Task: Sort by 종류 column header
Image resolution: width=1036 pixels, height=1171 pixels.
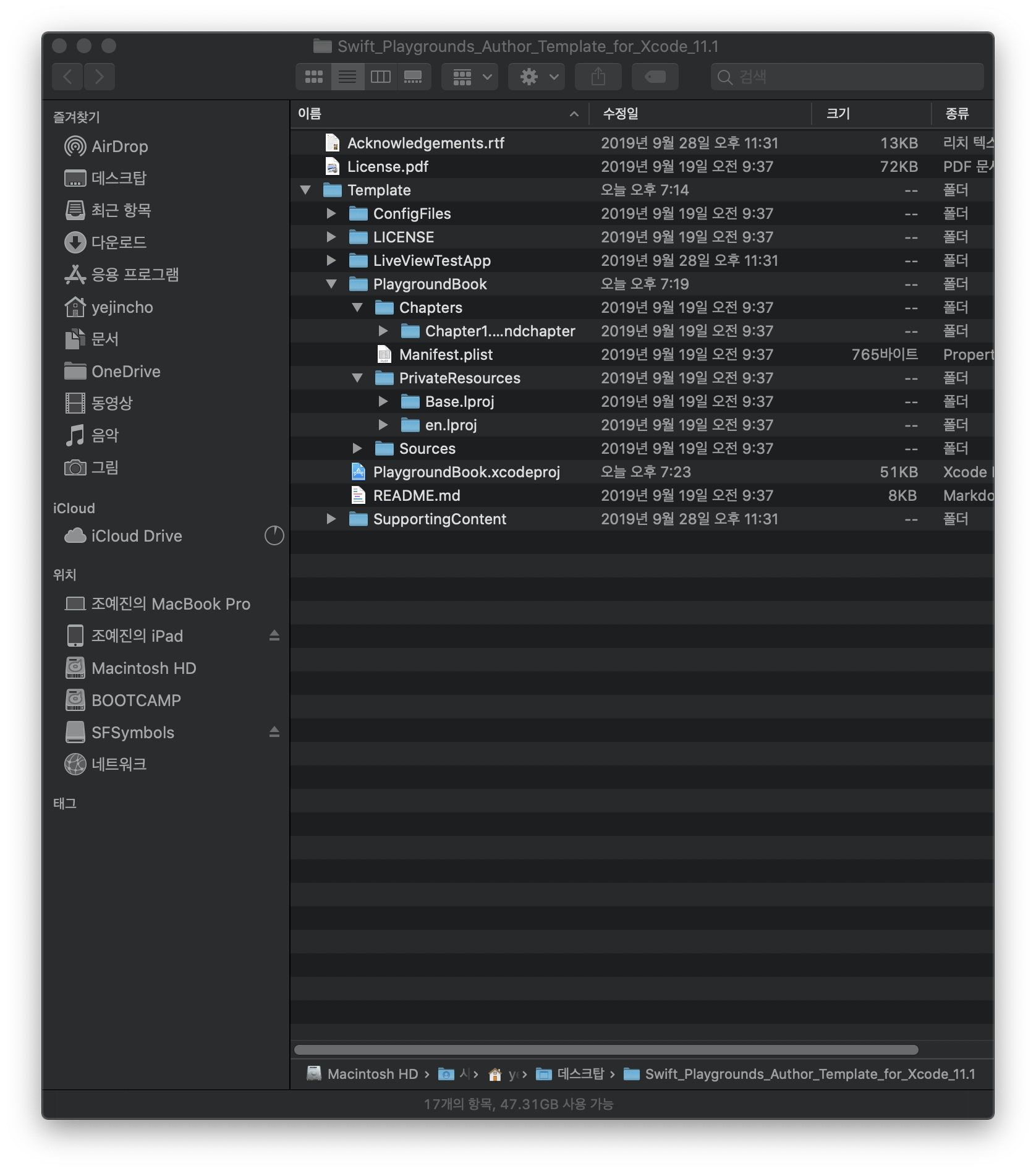Action: 963,114
